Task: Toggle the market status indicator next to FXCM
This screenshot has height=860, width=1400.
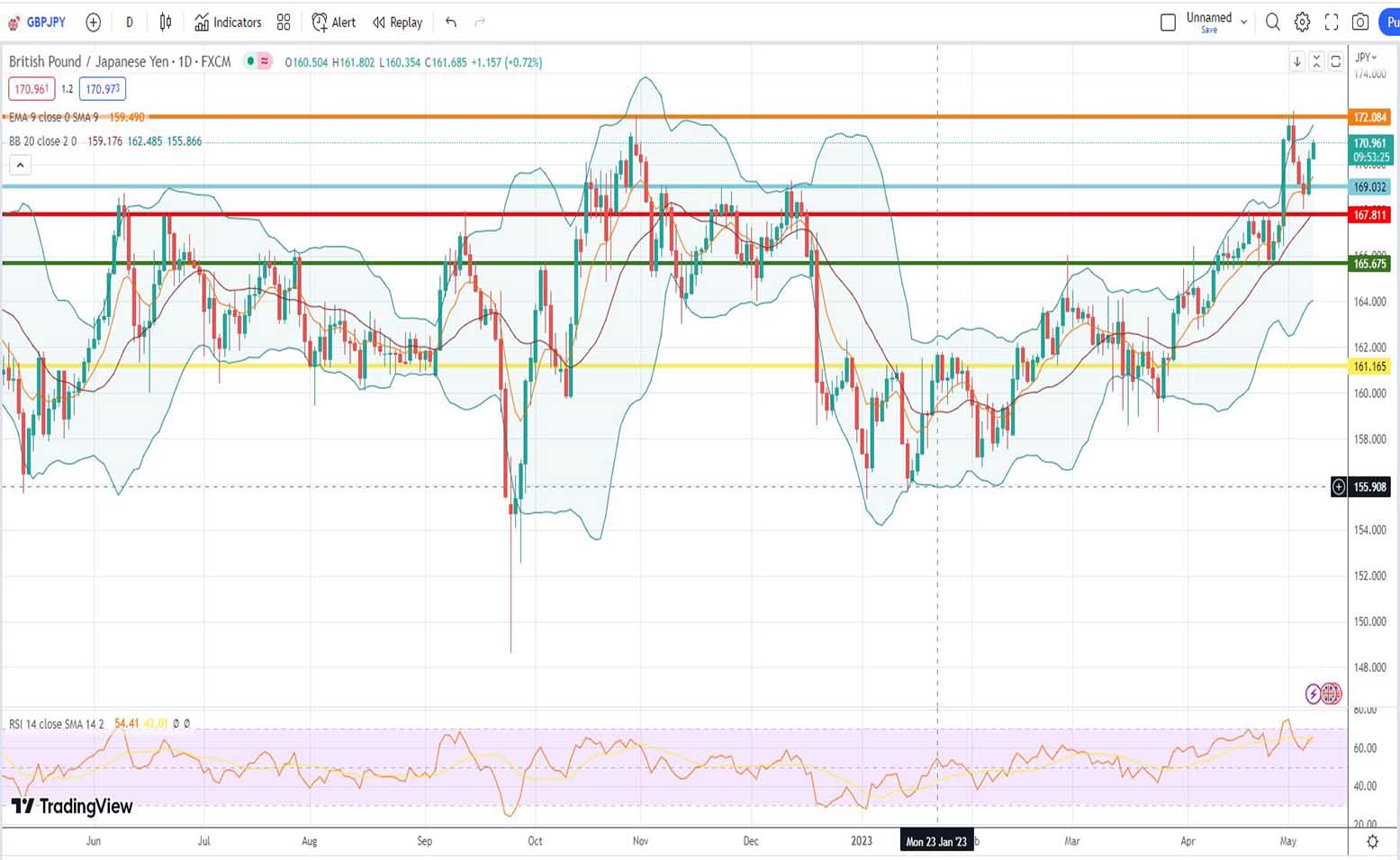Action: 250,61
